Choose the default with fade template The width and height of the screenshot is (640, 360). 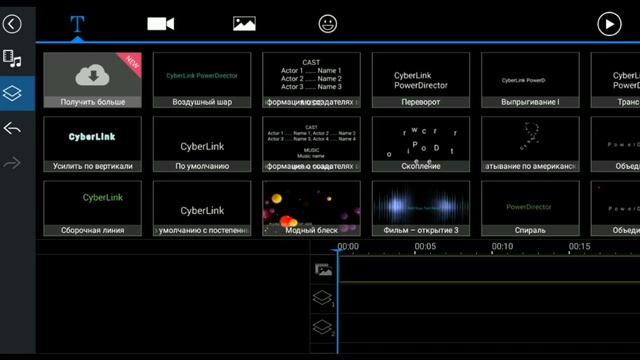[202, 208]
